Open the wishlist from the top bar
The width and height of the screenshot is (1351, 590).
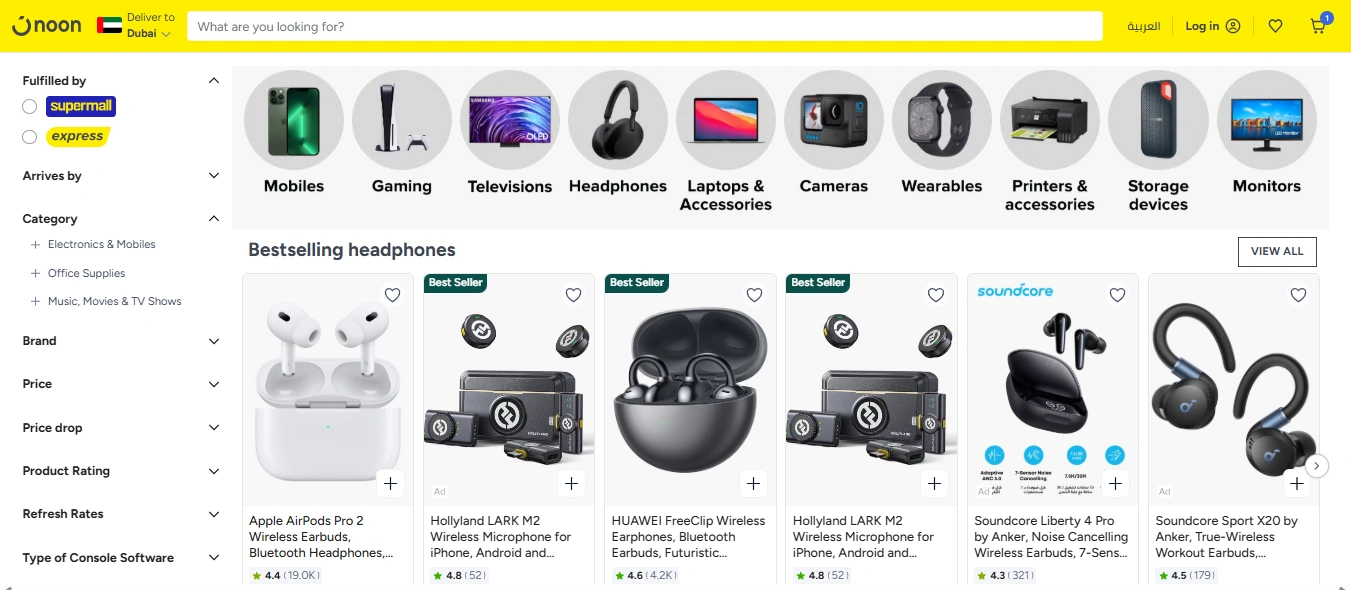point(1275,26)
